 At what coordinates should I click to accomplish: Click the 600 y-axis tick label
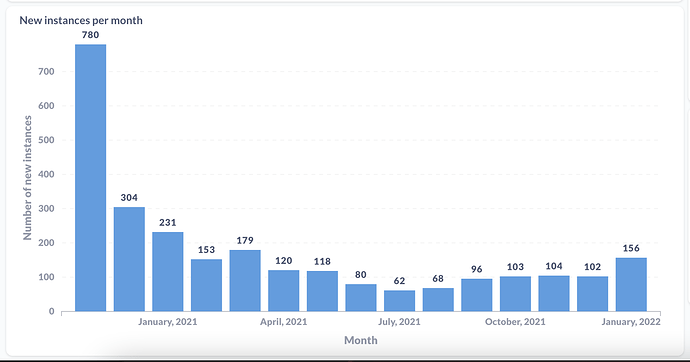(46, 106)
